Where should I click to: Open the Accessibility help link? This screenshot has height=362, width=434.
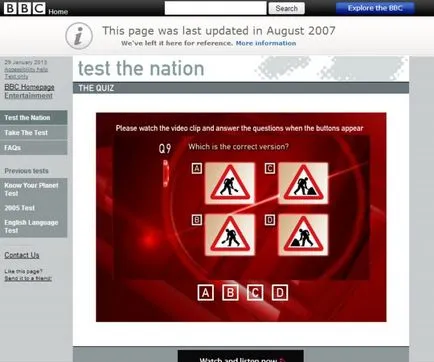pos(26,69)
